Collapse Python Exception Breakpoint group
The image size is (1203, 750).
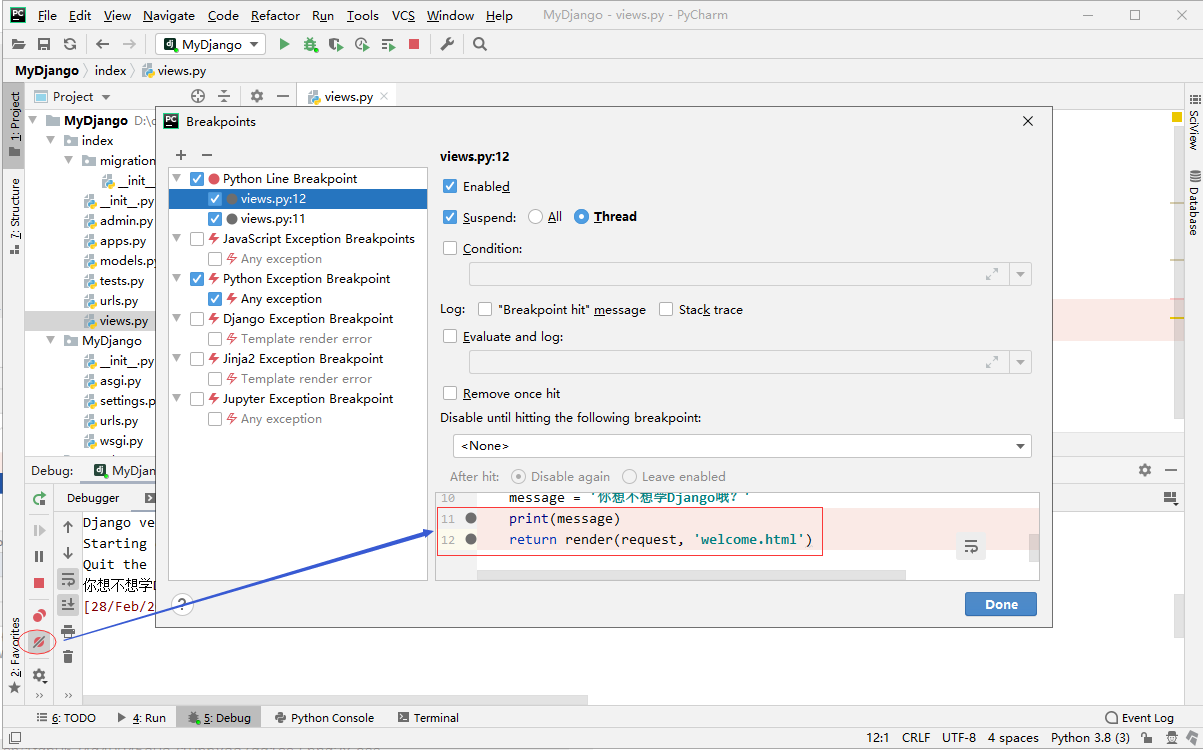(x=177, y=279)
